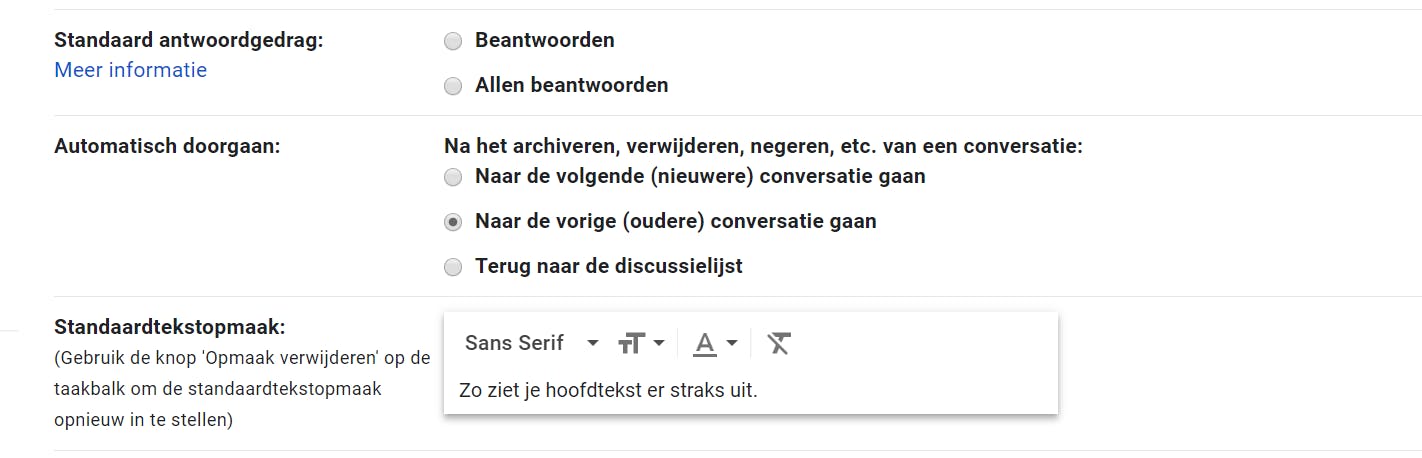Click the preview text 'Zo ziet je hoofdtekst'
1422x458 pixels.
(x=608, y=390)
